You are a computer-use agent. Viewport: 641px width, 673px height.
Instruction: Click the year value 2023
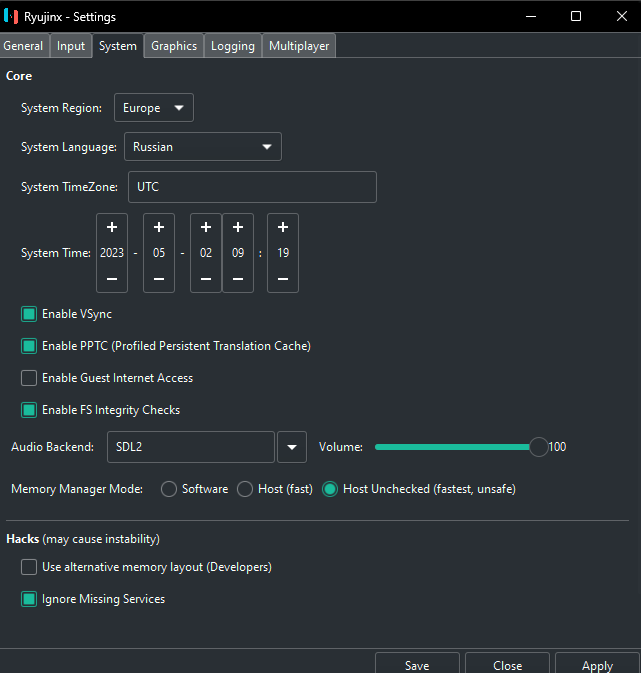[x=112, y=253]
